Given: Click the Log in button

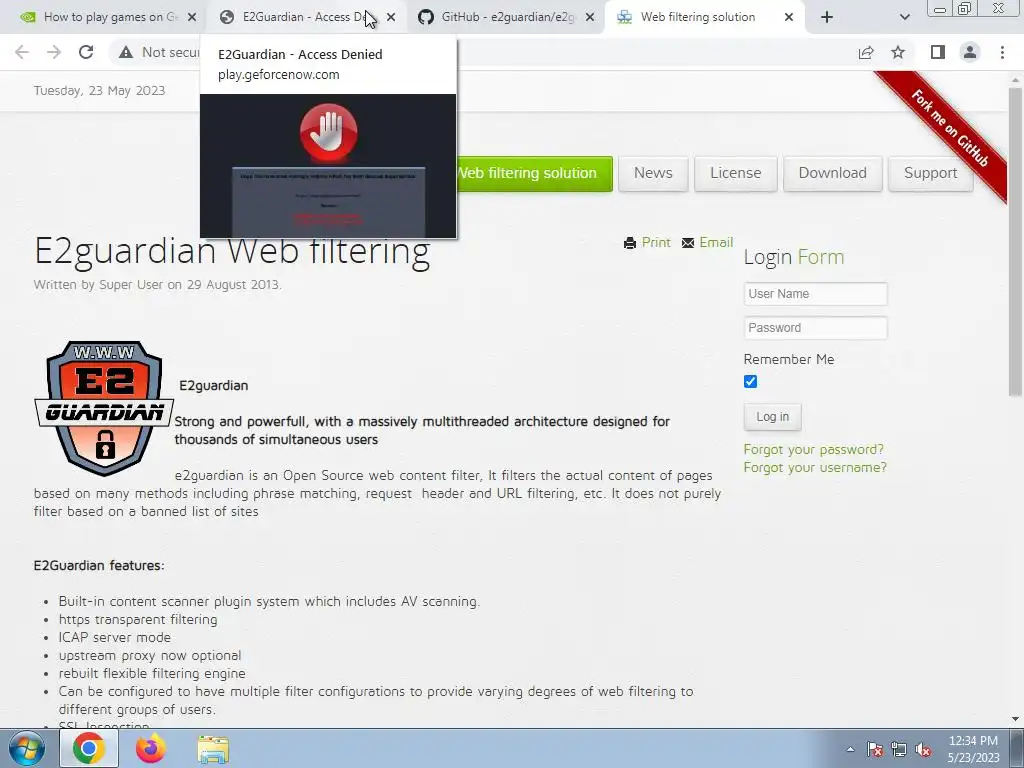Looking at the screenshot, I should (773, 417).
